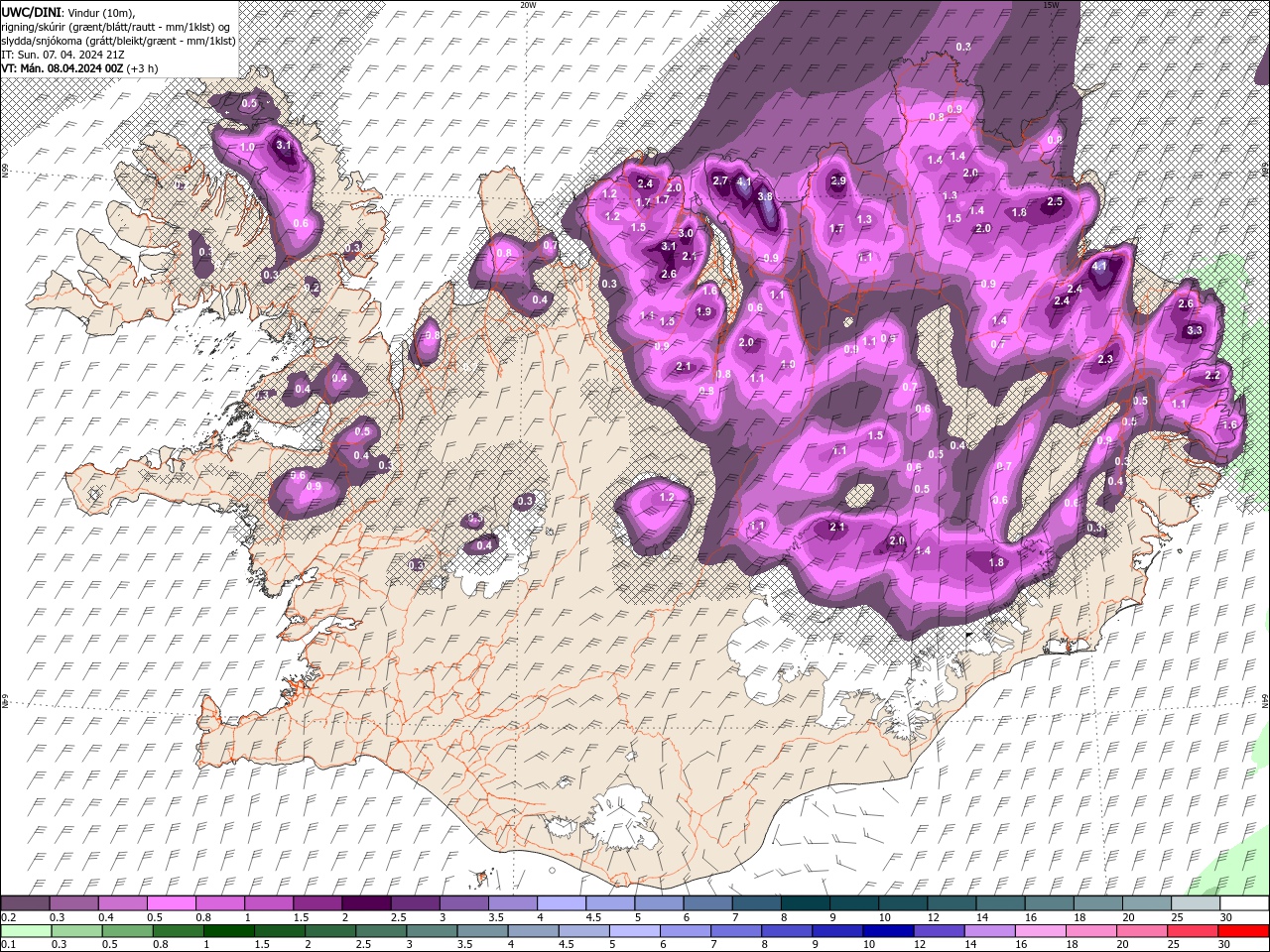Click the bottom-row legend swatch between 7 and 8
Image resolution: width=1270 pixels, height=952 pixels.
tap(736, 930)
